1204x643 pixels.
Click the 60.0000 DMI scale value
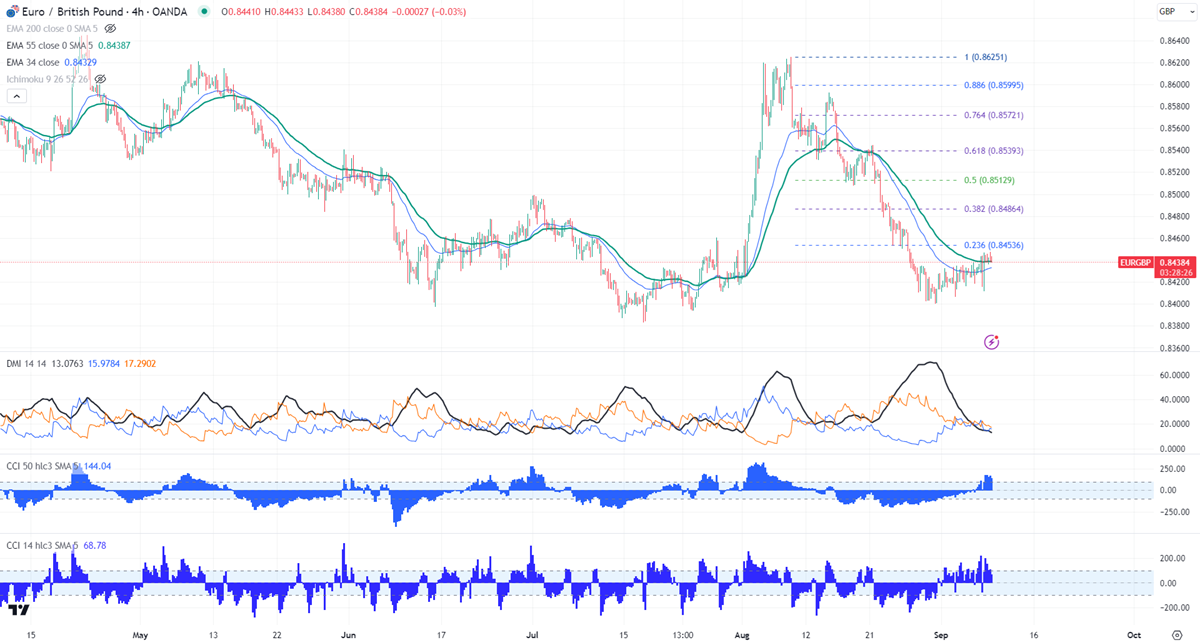tap(1174, 375)
